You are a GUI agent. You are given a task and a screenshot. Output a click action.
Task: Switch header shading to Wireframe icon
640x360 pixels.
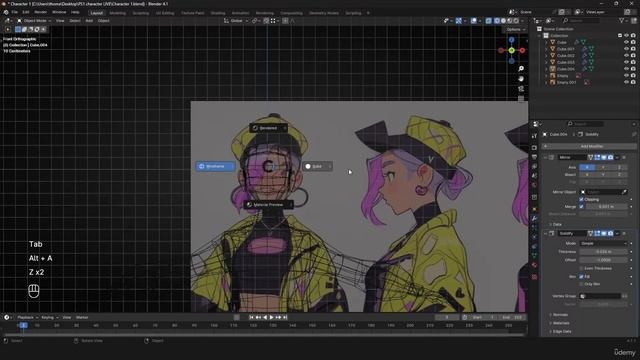497,21
